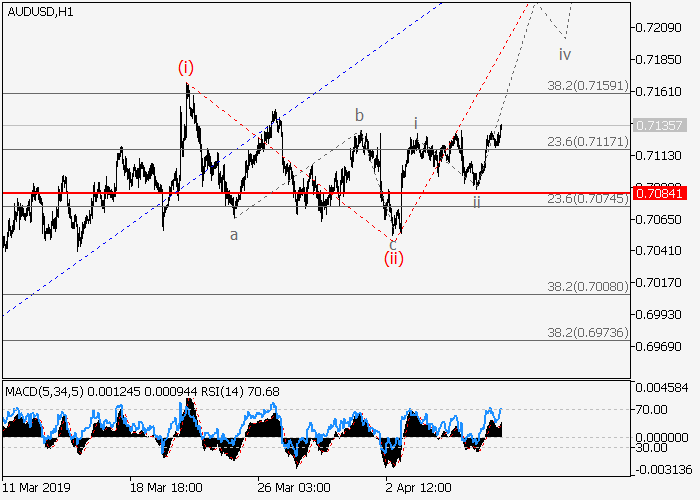Screen dimensions: 700x500
Task: Click the green 'i' sub-wave label
Action: pyautogui.click(x=416, y=123)
